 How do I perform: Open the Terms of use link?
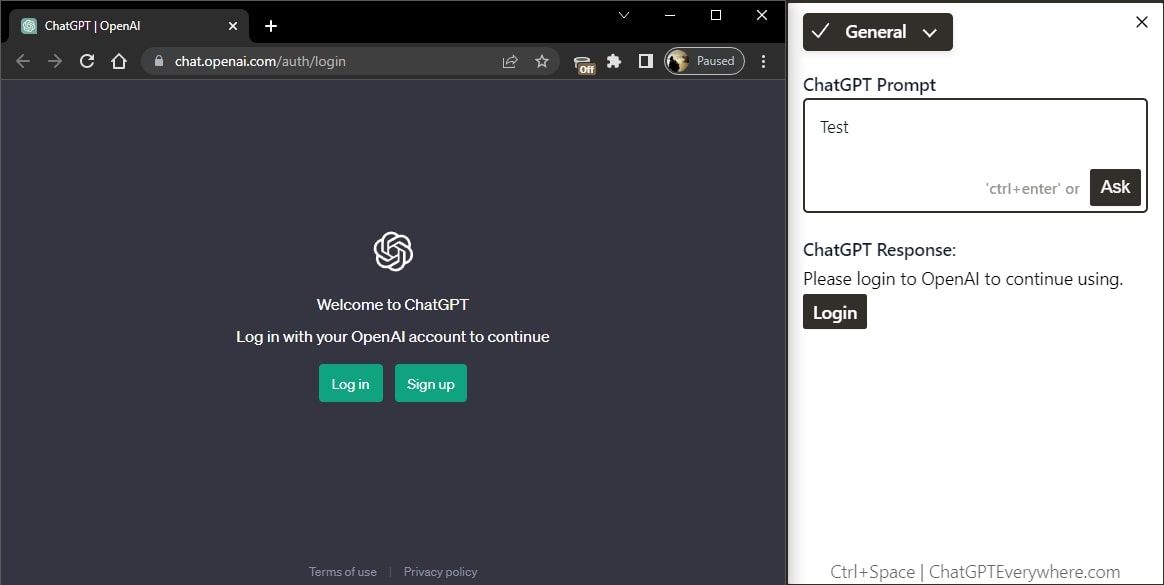pos(343,572)
